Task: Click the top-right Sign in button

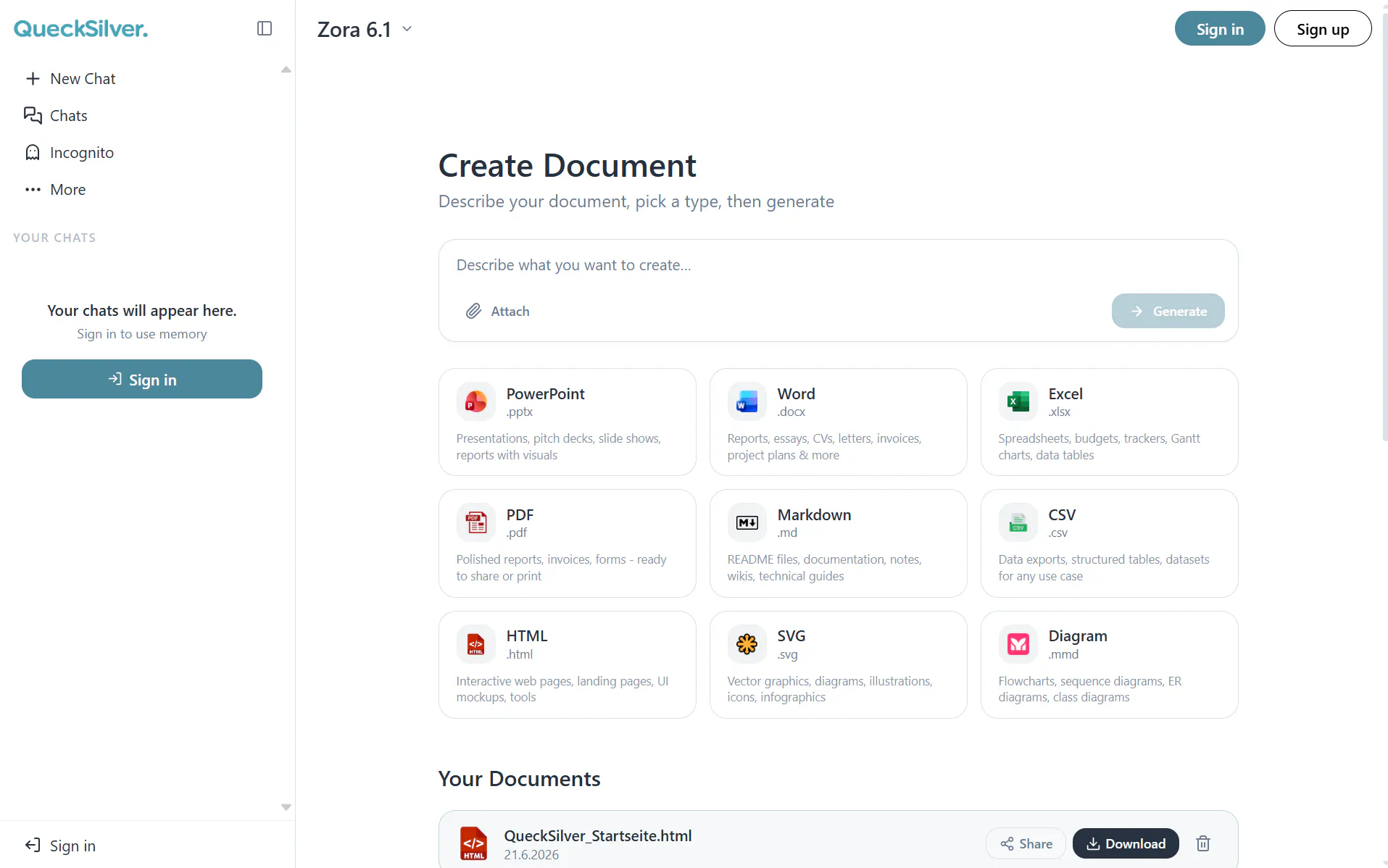Action: click(x=1220, y=29)
